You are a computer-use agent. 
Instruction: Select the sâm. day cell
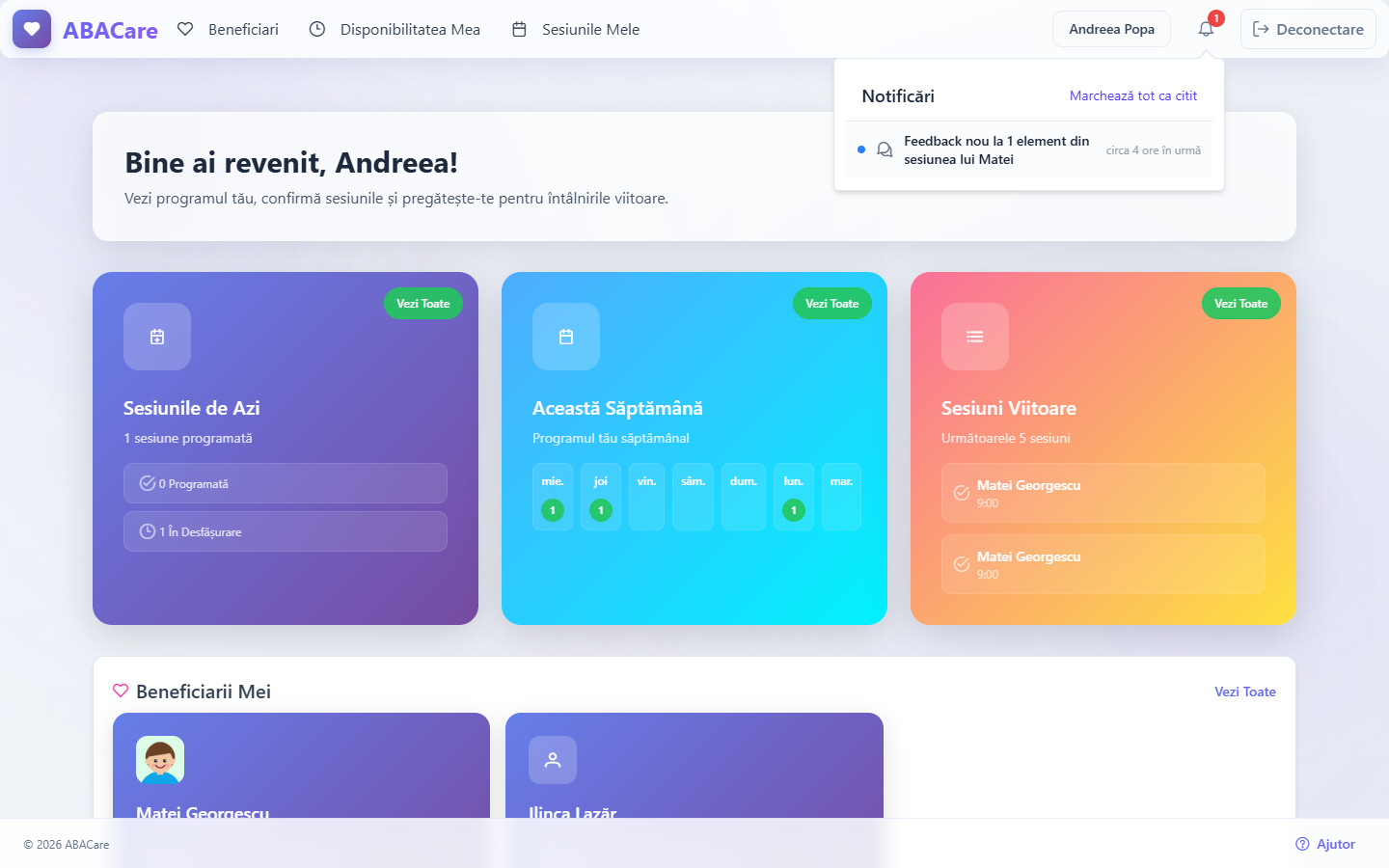point(693,497)
